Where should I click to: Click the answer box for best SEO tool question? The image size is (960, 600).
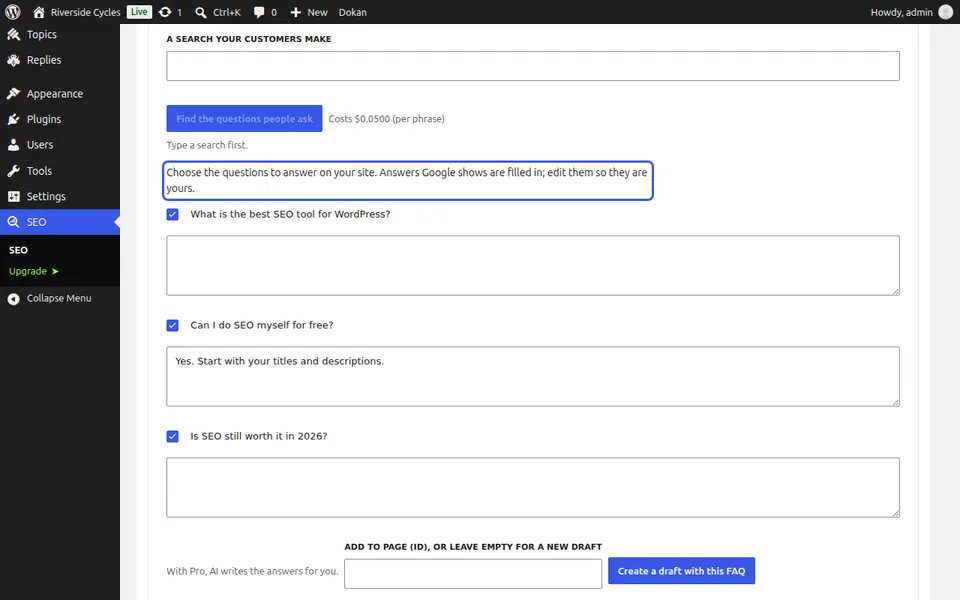coord(533,266)
